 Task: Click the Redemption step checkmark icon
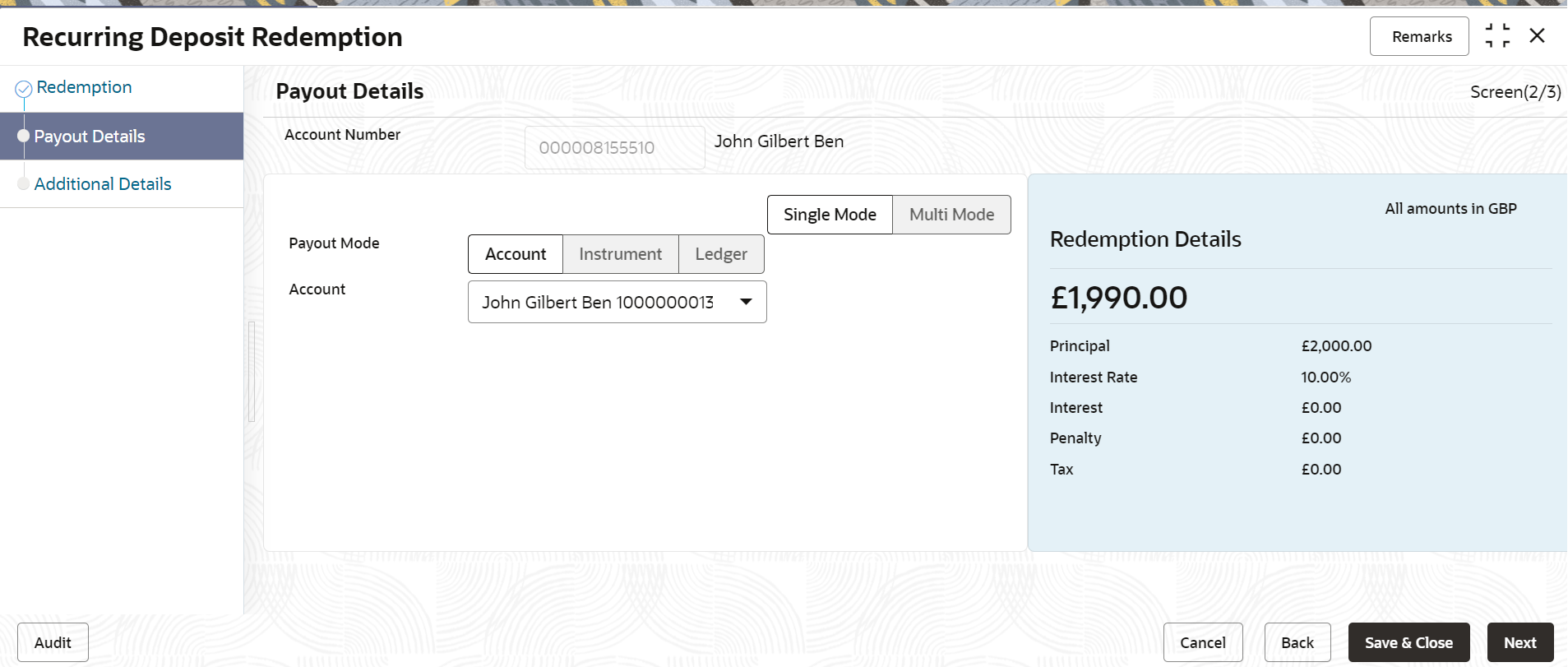tap(24, 89)
